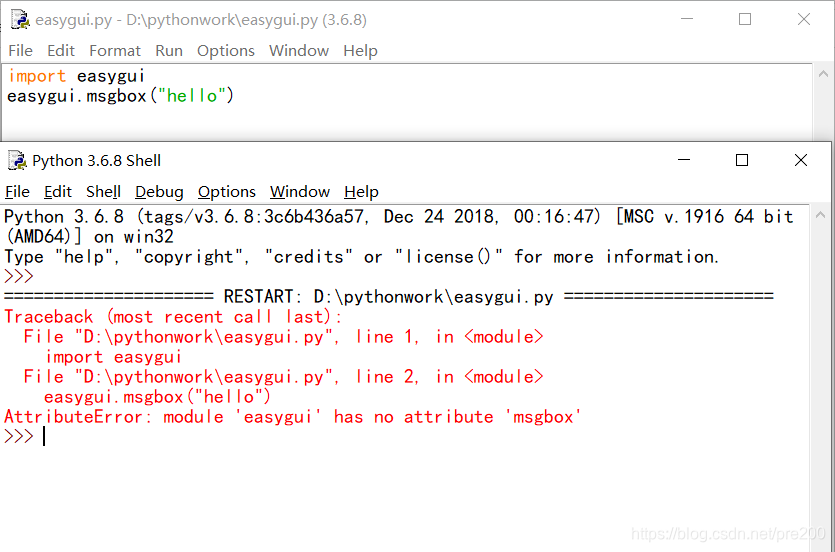The width and height of the screenshot is (835, 552).
Task: Open Help menu in Python Shell window
Action: click(x=361, y=192)
